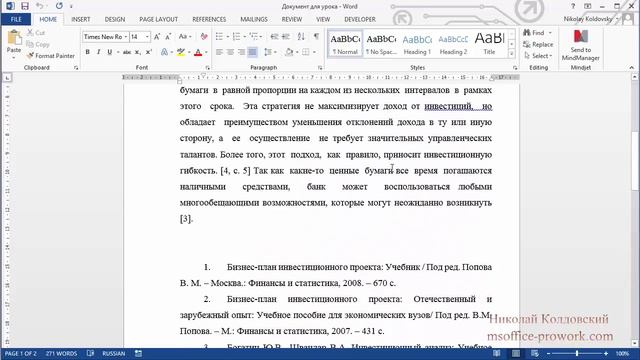Viewport: 640px width, 360px height.
Task: Switch to the INSERT tab
Action: pos(80,19)
